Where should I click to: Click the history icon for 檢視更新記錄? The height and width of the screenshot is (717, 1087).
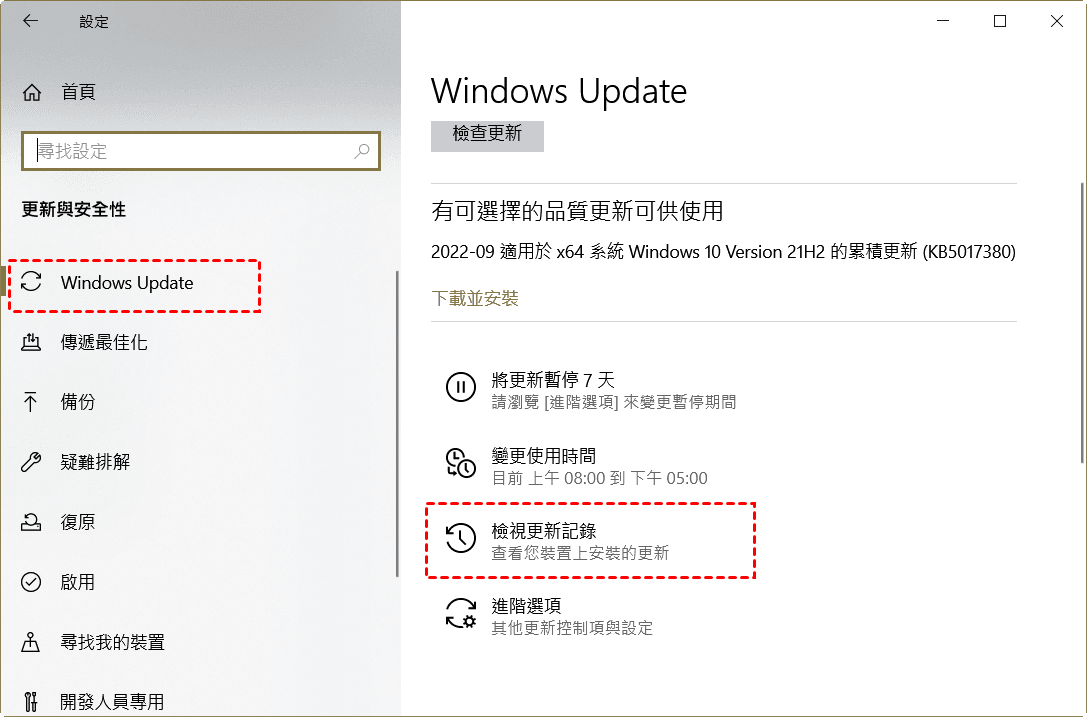point(460,538)
